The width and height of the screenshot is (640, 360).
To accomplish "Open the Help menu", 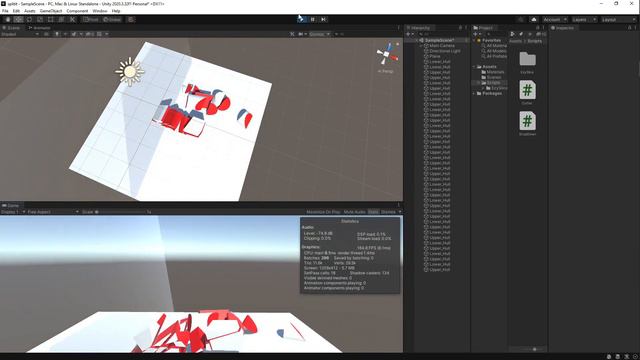I will [x=116, y=11].
